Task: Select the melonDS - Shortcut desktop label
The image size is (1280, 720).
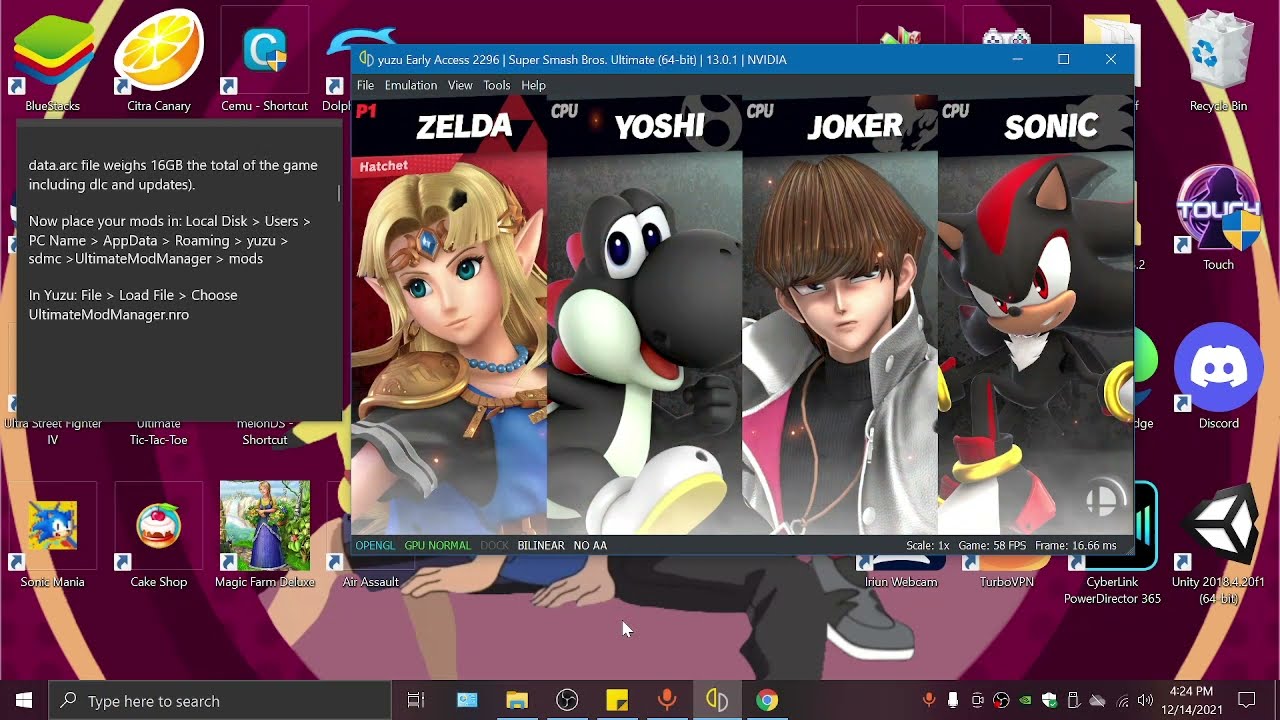Action: (x=265, y=432)
